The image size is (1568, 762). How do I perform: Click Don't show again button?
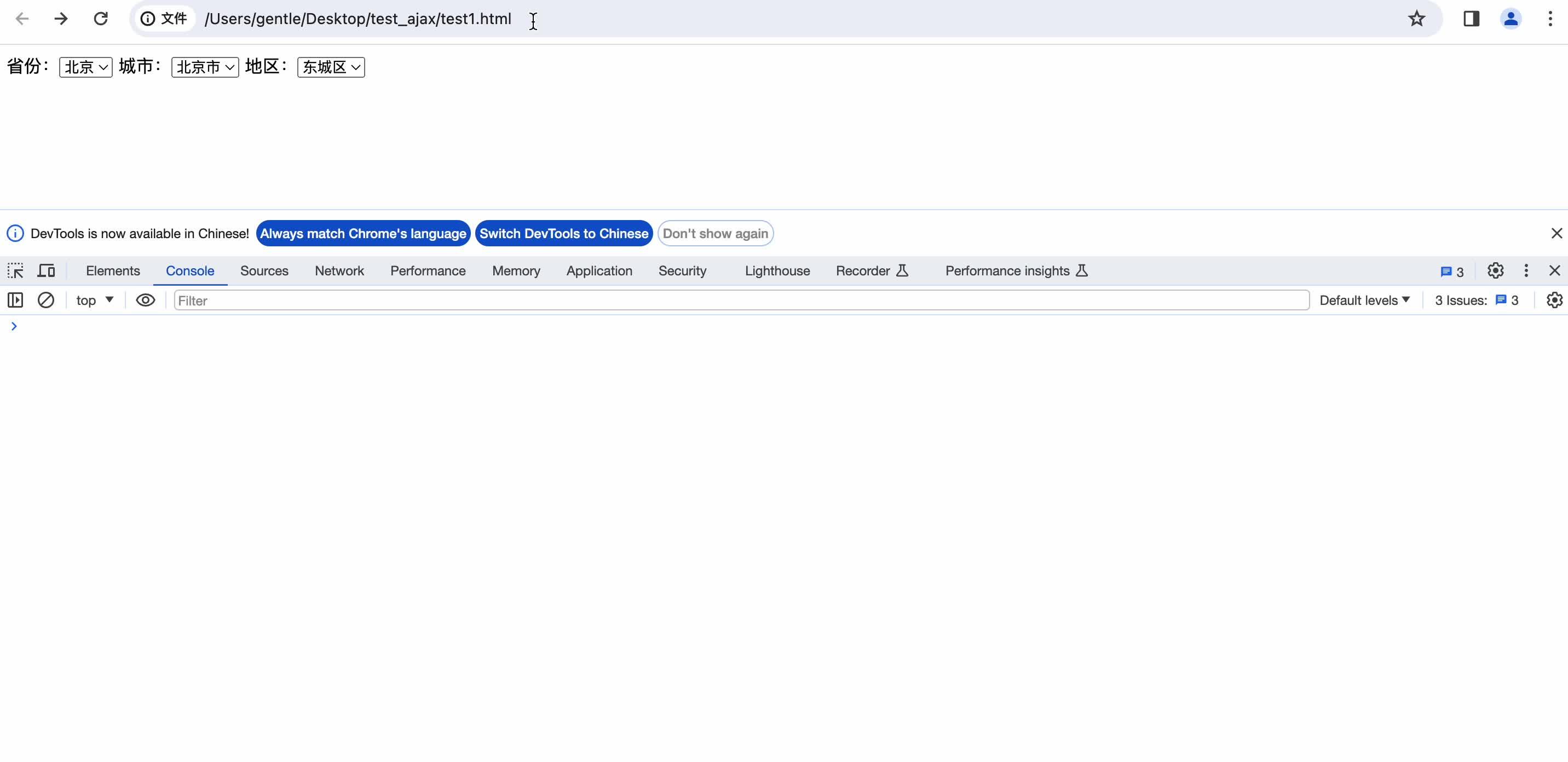pos(715,234)
